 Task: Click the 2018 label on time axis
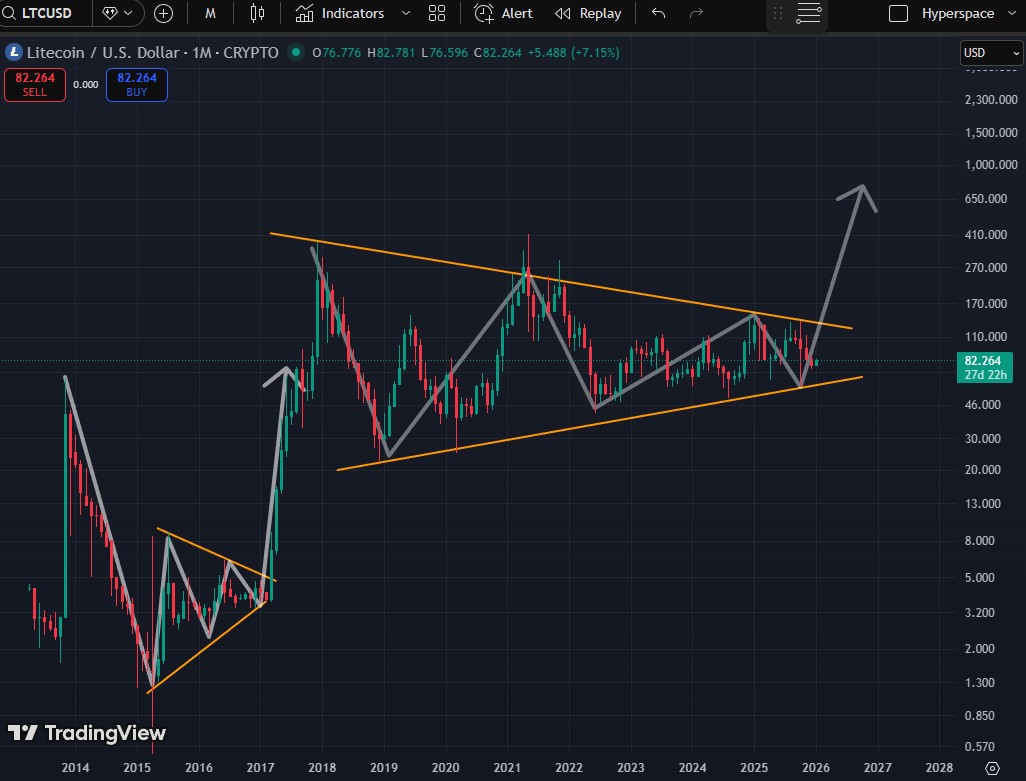[322, 767]
